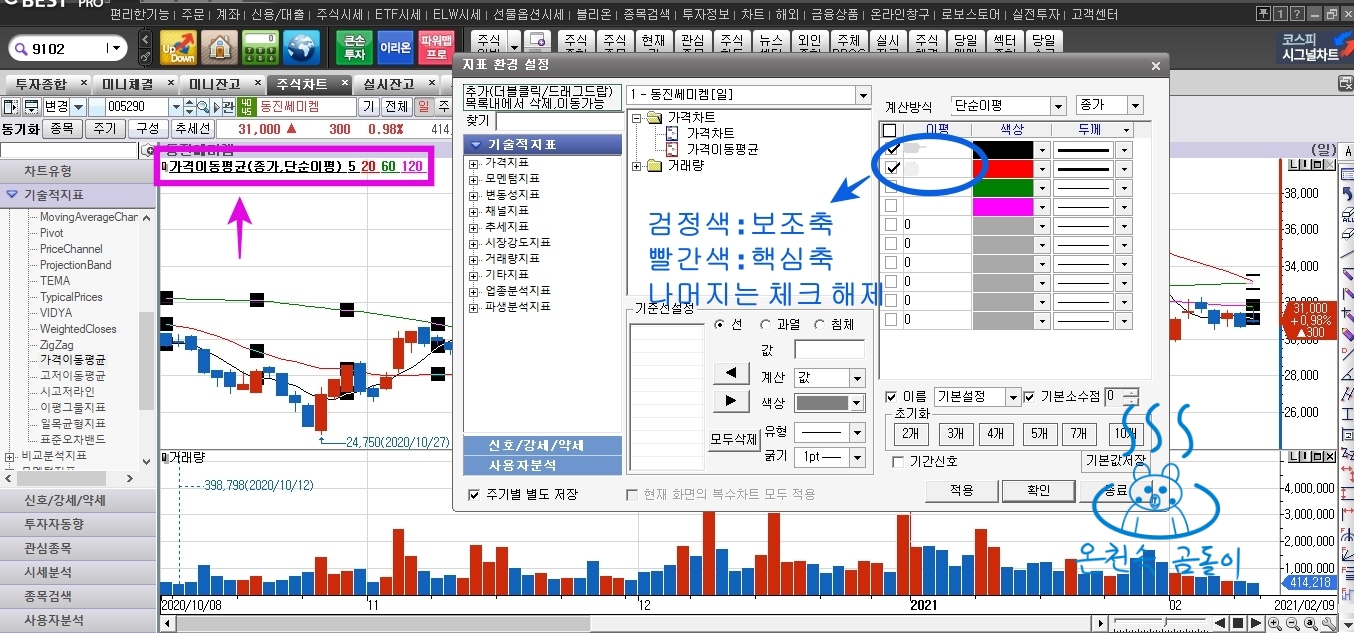Open the 이리온 blue icon
Viewport: 1354px width, 633px height.
pyautogui.click(x=396, y=48)
